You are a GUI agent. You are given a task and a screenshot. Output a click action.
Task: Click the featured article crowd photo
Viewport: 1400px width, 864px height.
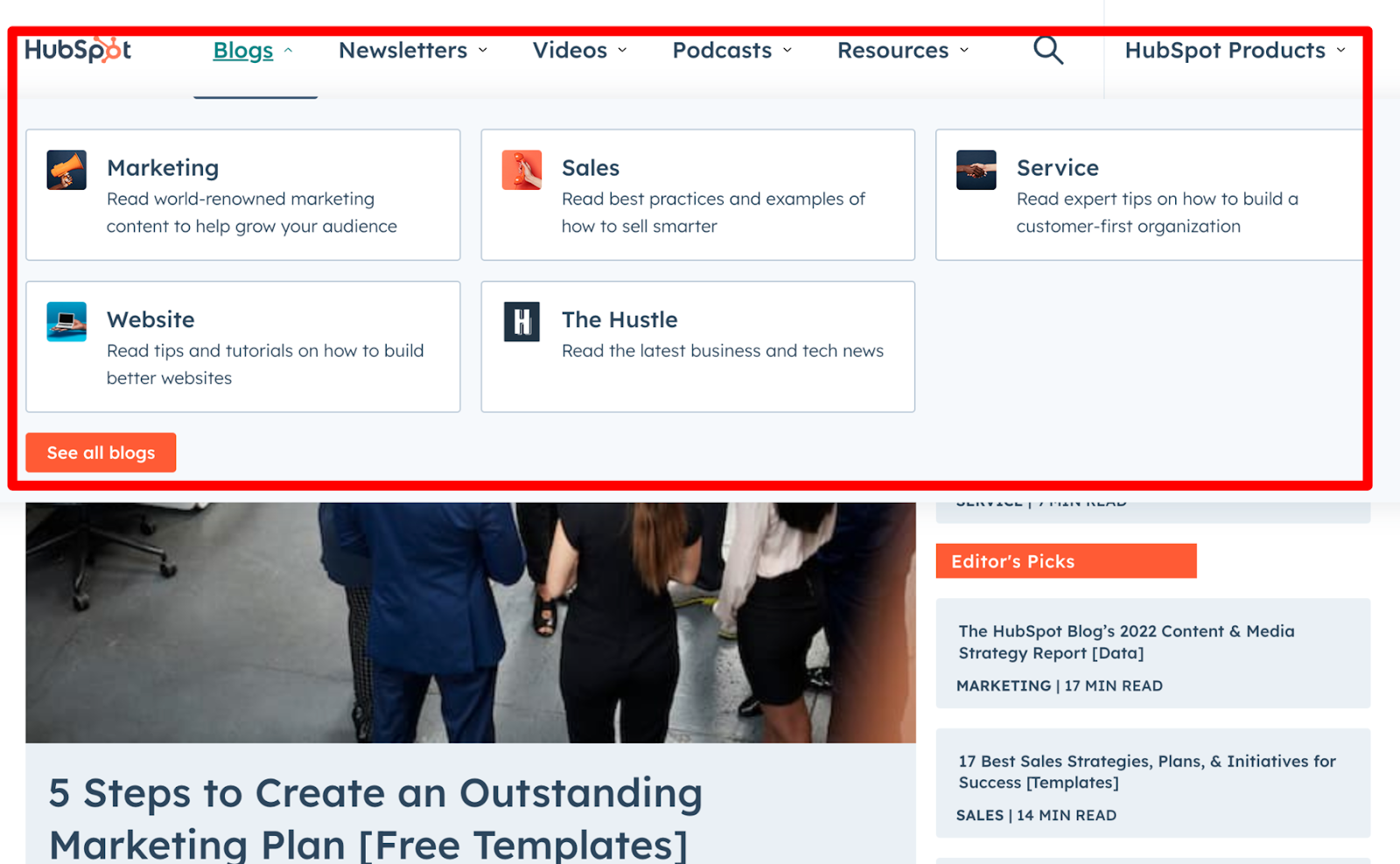471,622
